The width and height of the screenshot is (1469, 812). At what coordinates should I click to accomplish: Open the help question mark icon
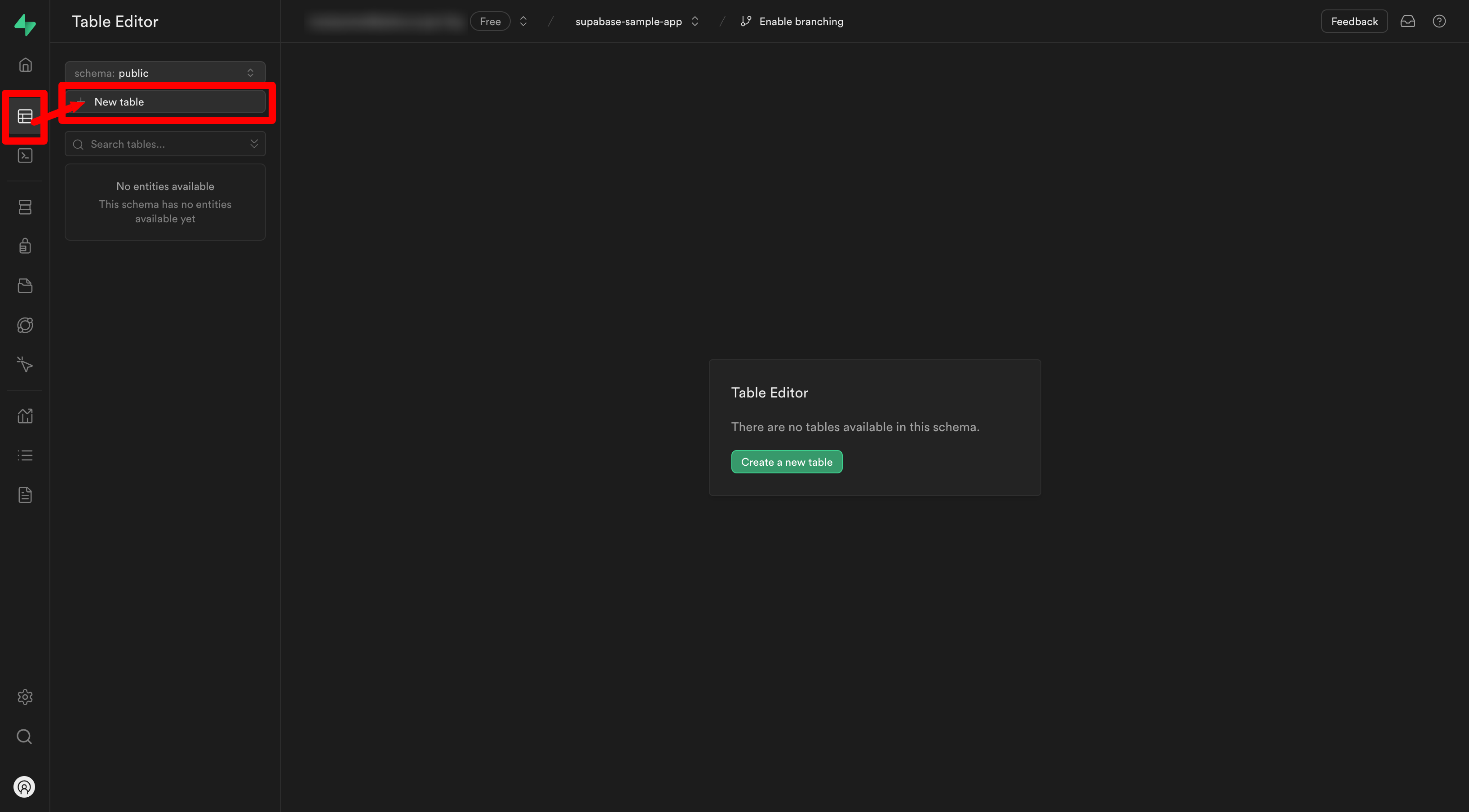tap(1439, 22)
